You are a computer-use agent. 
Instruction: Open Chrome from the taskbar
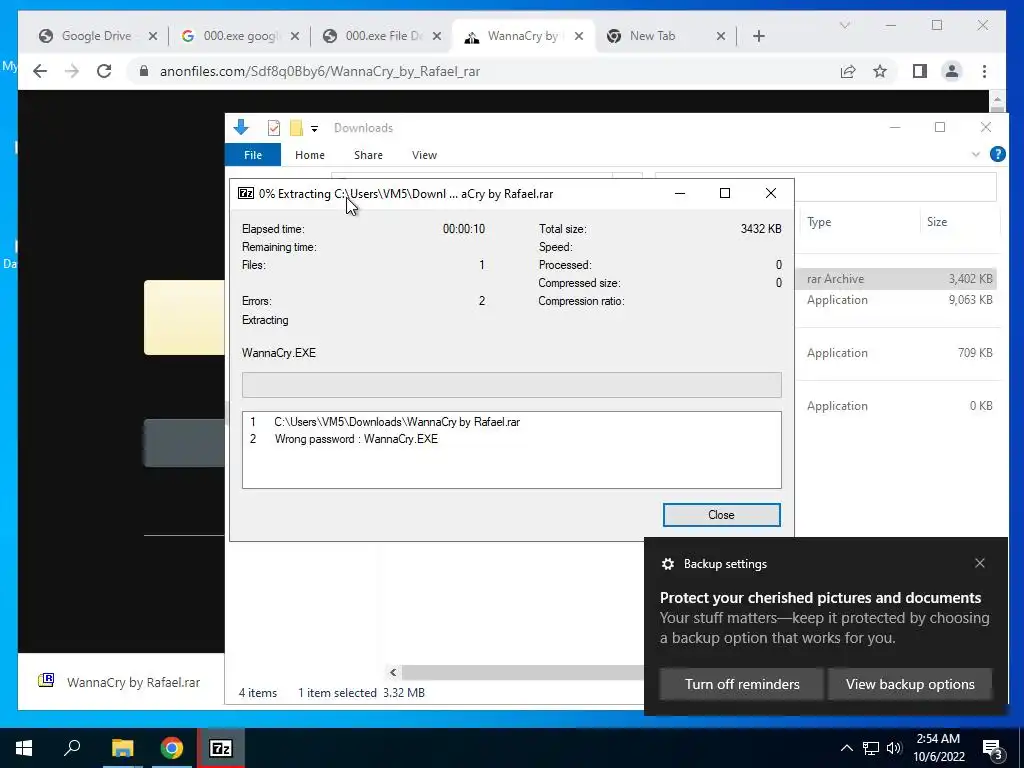pos(172,748)
